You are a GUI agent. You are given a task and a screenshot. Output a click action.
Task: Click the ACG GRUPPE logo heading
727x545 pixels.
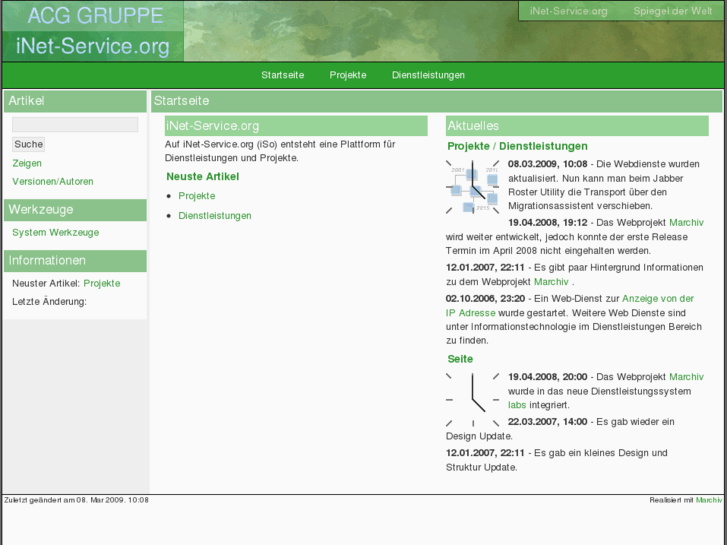(x=96, y=15)
